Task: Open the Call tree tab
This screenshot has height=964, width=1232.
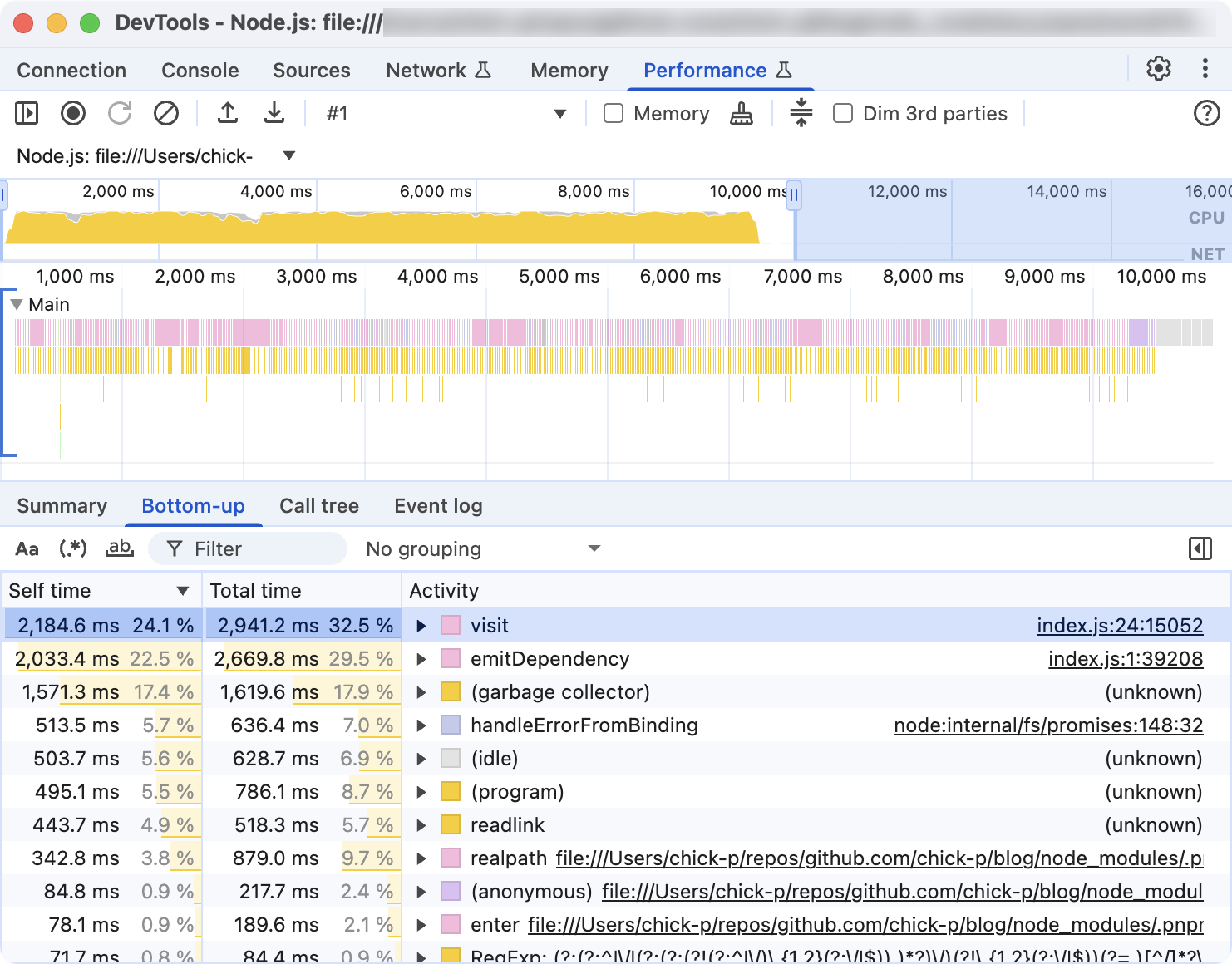Action: pyautogui.click(x=319, y=506)
